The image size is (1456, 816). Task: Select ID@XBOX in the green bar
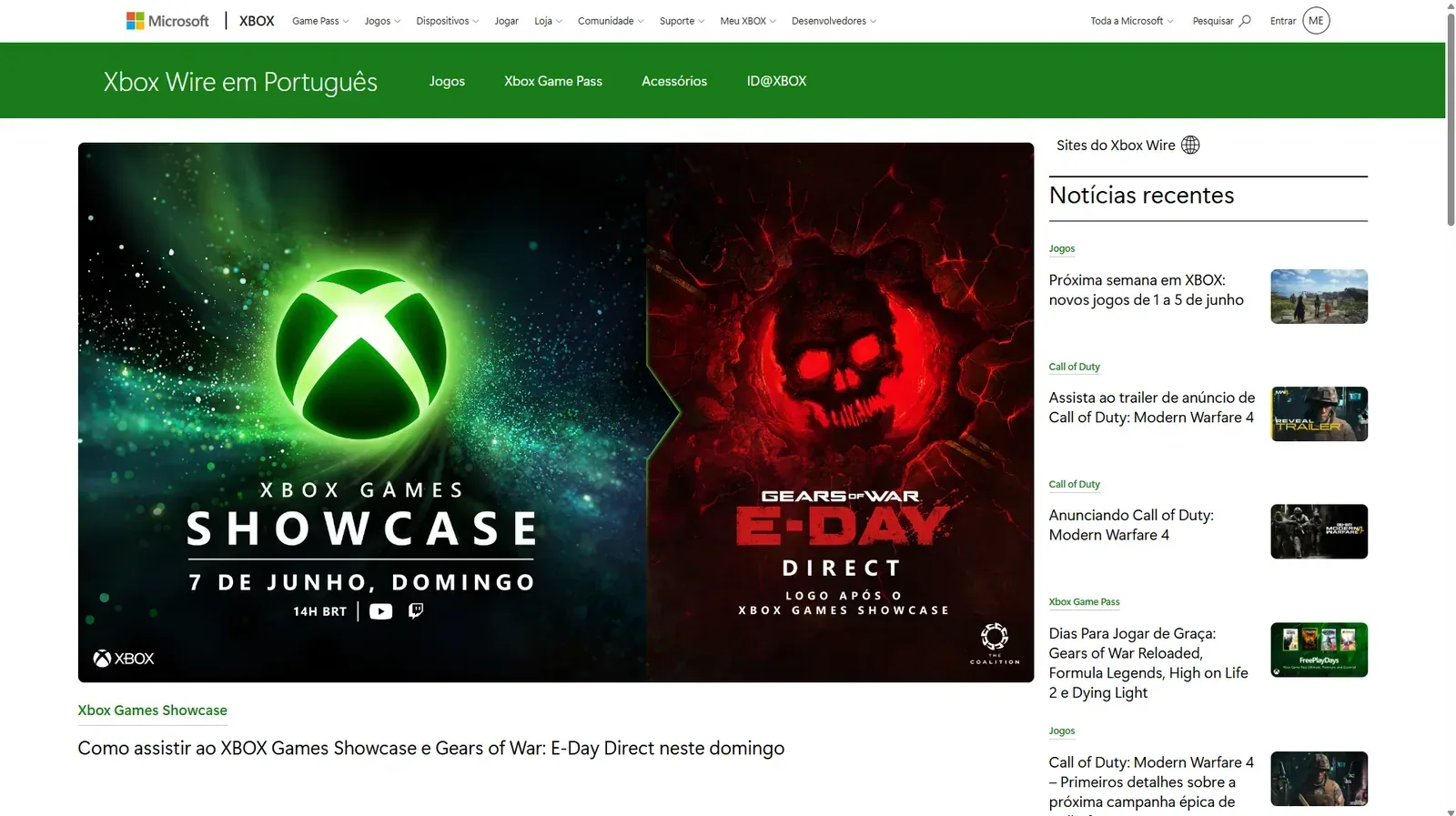(x=776, y=81)
